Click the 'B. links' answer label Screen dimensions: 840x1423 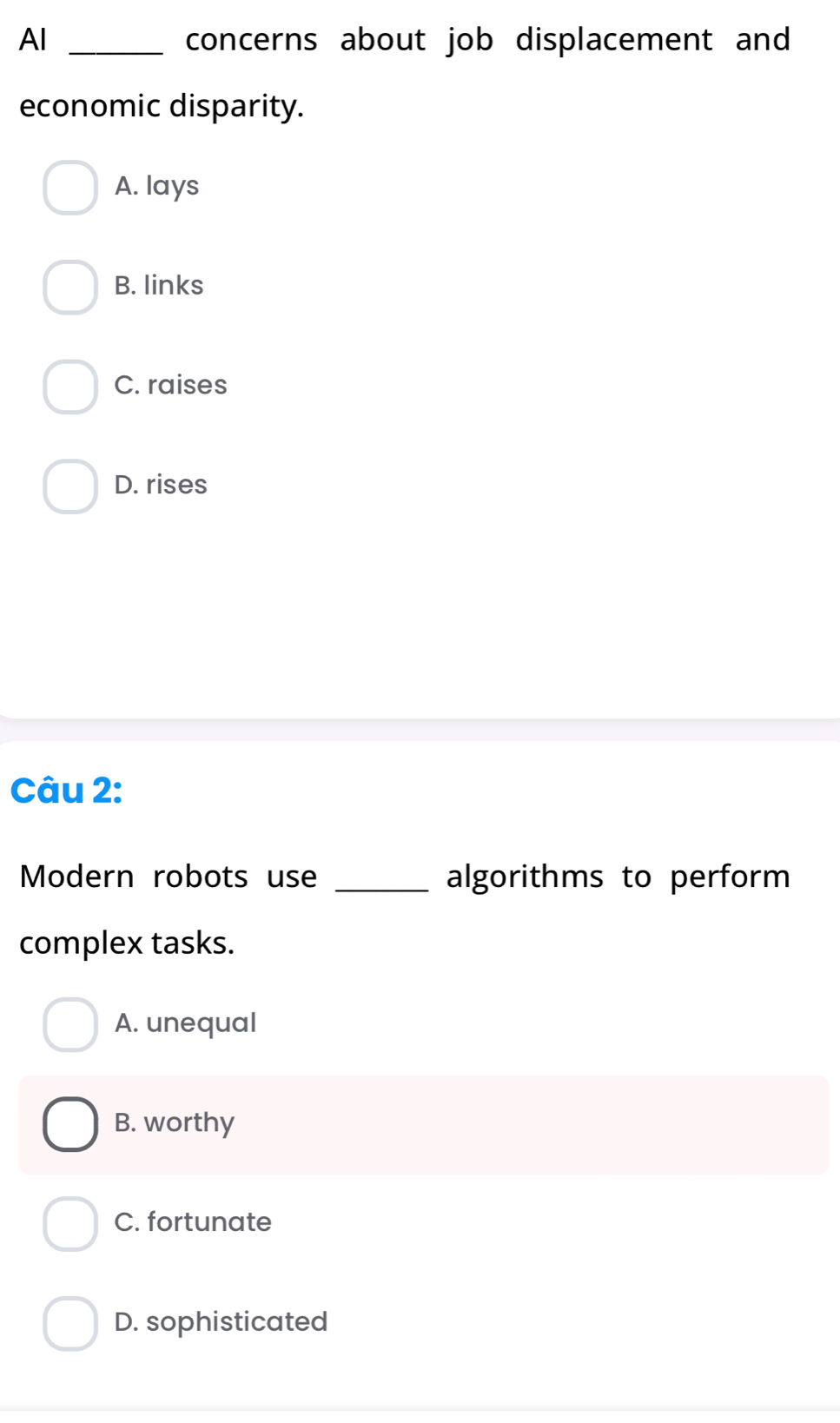[x=159, y=286]
